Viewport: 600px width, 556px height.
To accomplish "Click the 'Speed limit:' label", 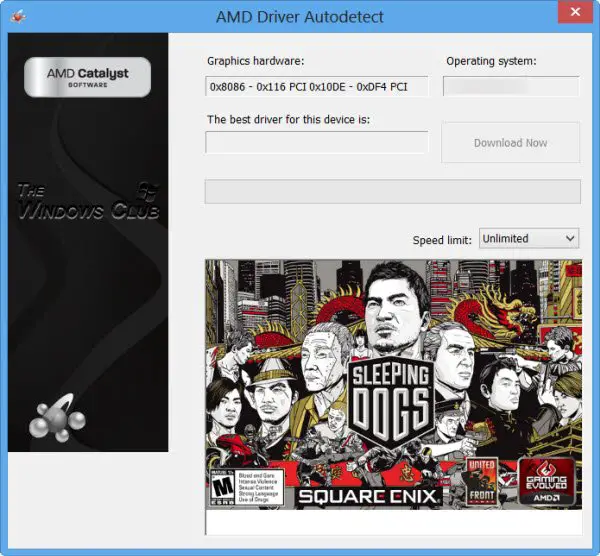I will click(x=442, y=240).
